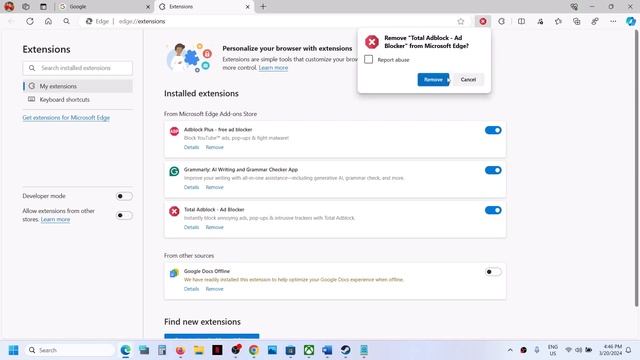Screen dimensions: 640x360
Task: Click the Total Adblock toolbar extension icon
Action: [483, 21]
